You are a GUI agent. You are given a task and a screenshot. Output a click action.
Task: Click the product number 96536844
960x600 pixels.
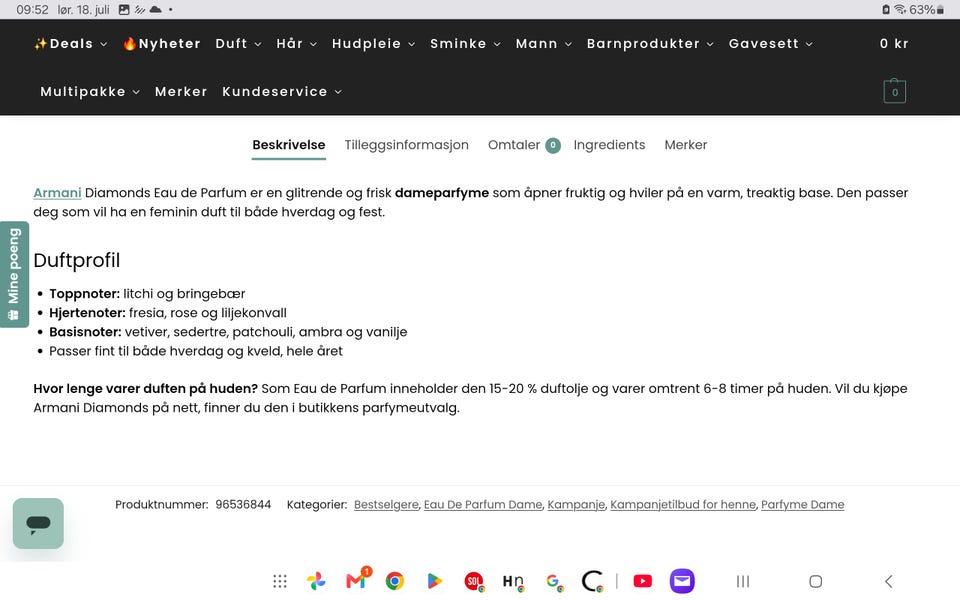click(x=243, y=504)
